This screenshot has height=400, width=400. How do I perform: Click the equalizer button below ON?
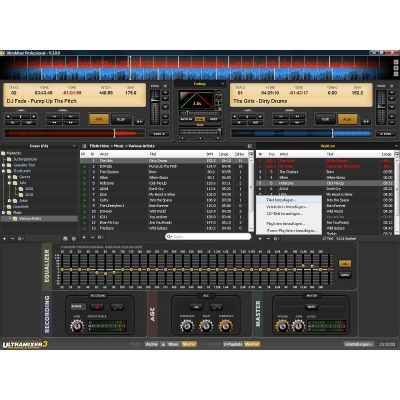(x=345, y=275)
